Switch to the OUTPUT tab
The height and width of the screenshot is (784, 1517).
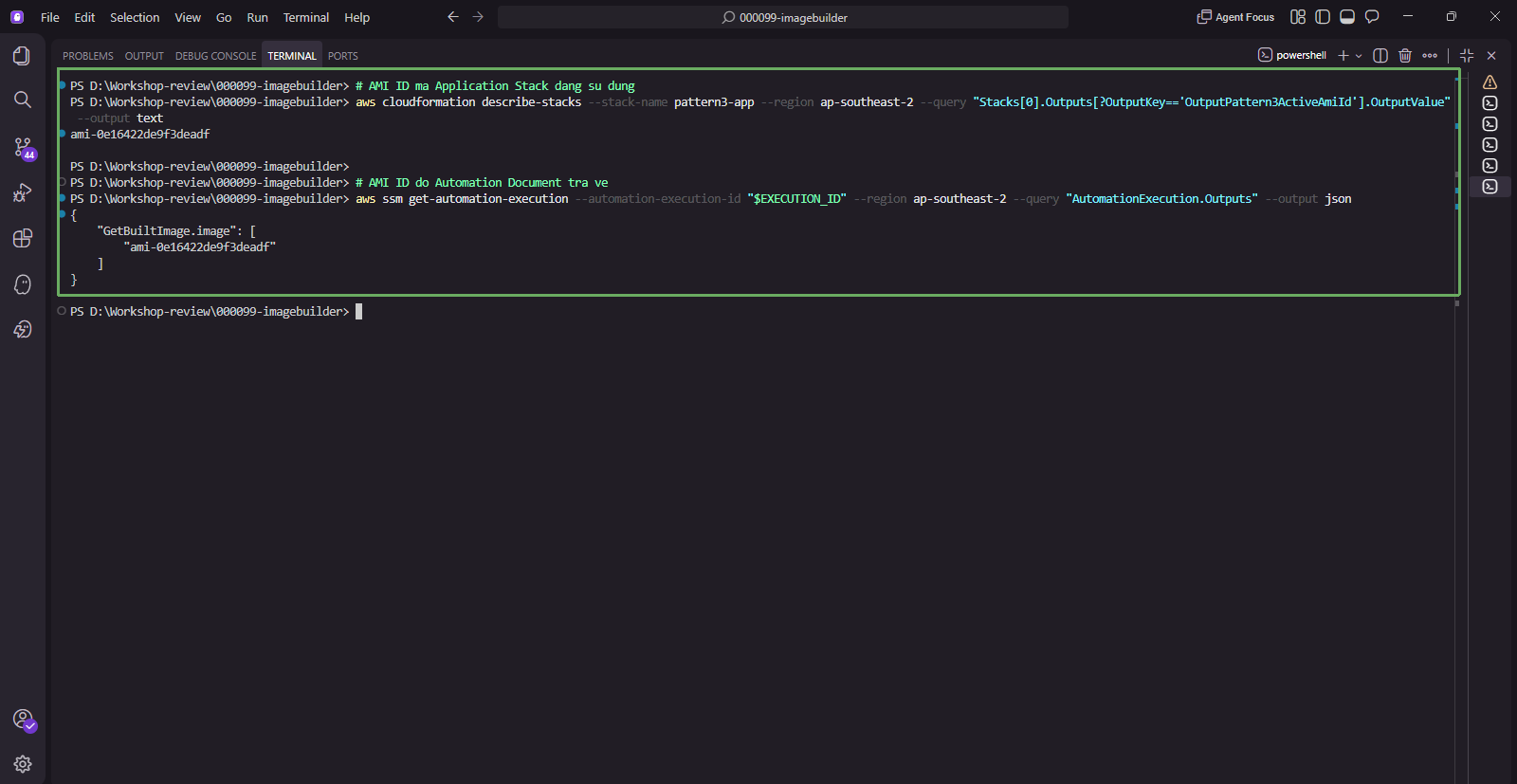point(144,56)
